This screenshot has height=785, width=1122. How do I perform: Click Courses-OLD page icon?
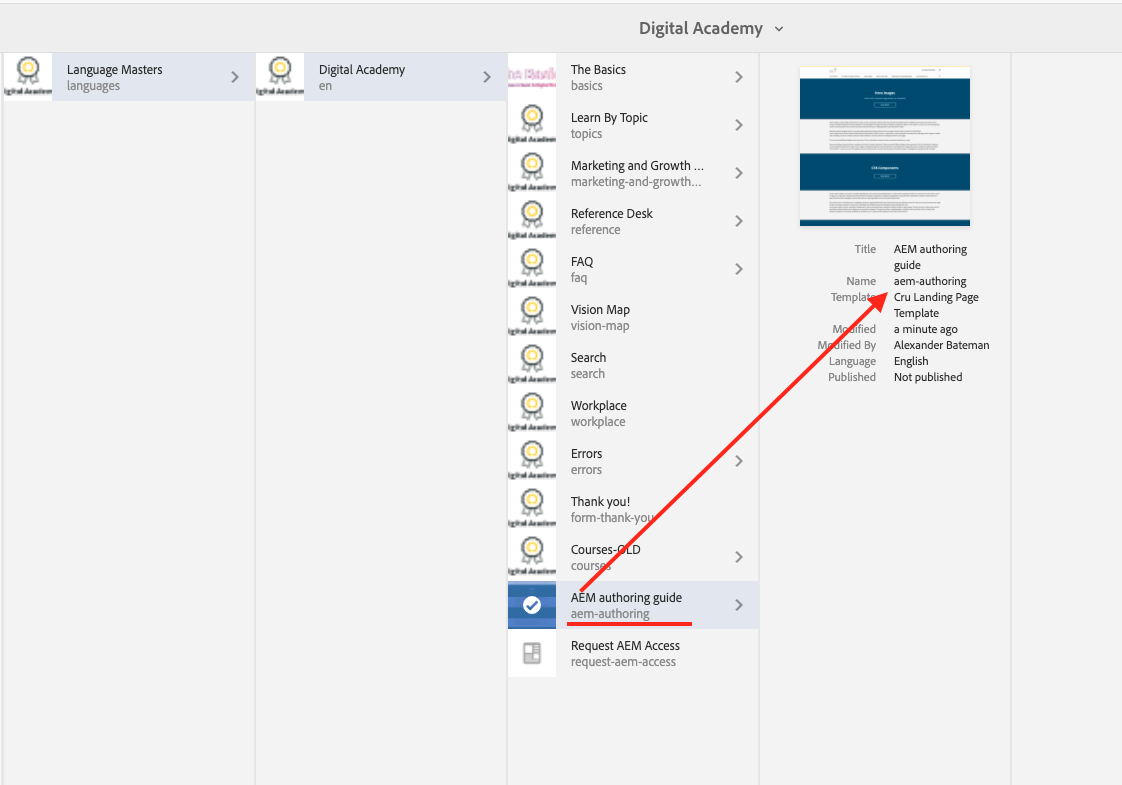532,556
